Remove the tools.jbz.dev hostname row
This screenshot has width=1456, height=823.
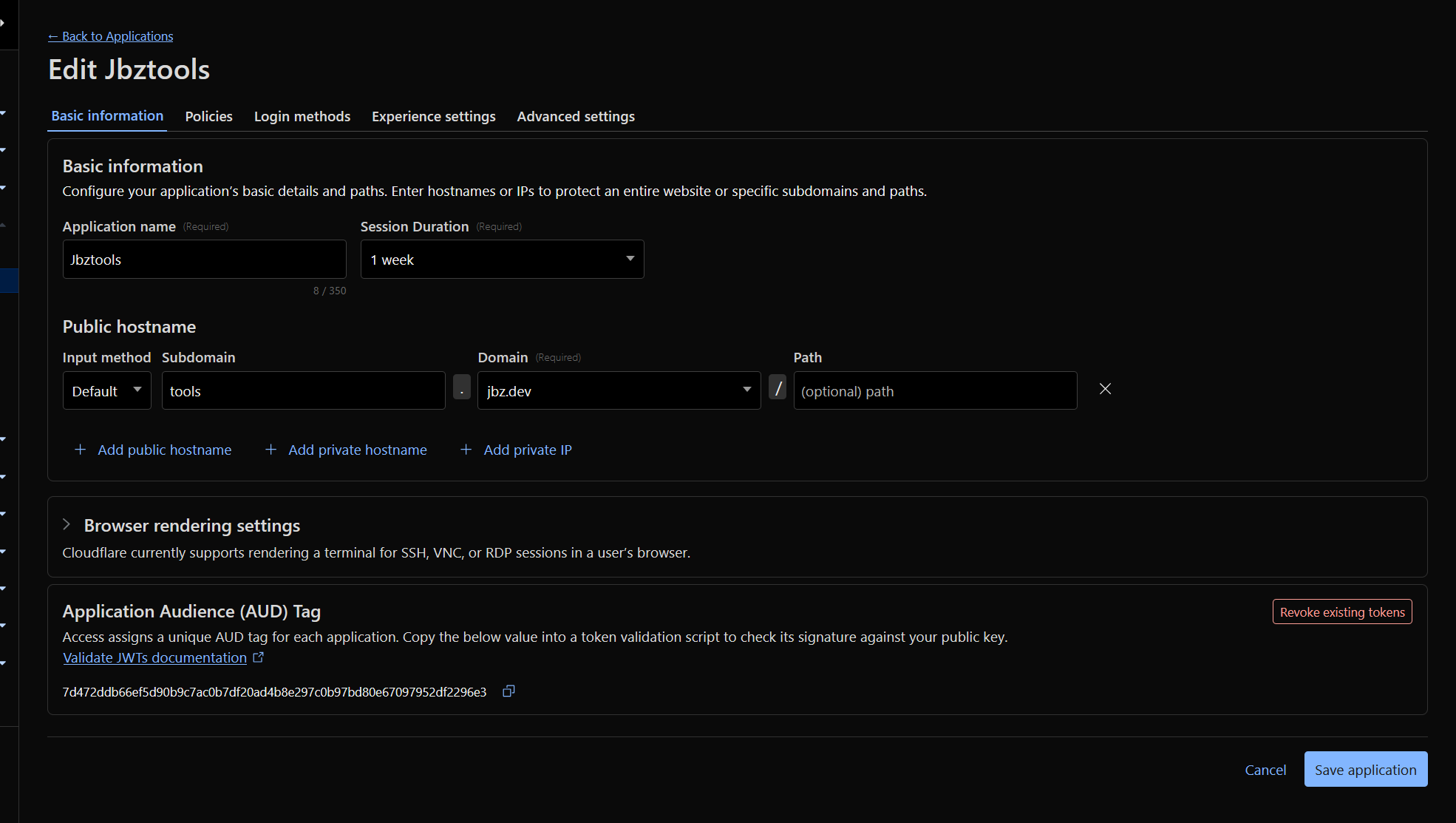tap(1105, 389)
